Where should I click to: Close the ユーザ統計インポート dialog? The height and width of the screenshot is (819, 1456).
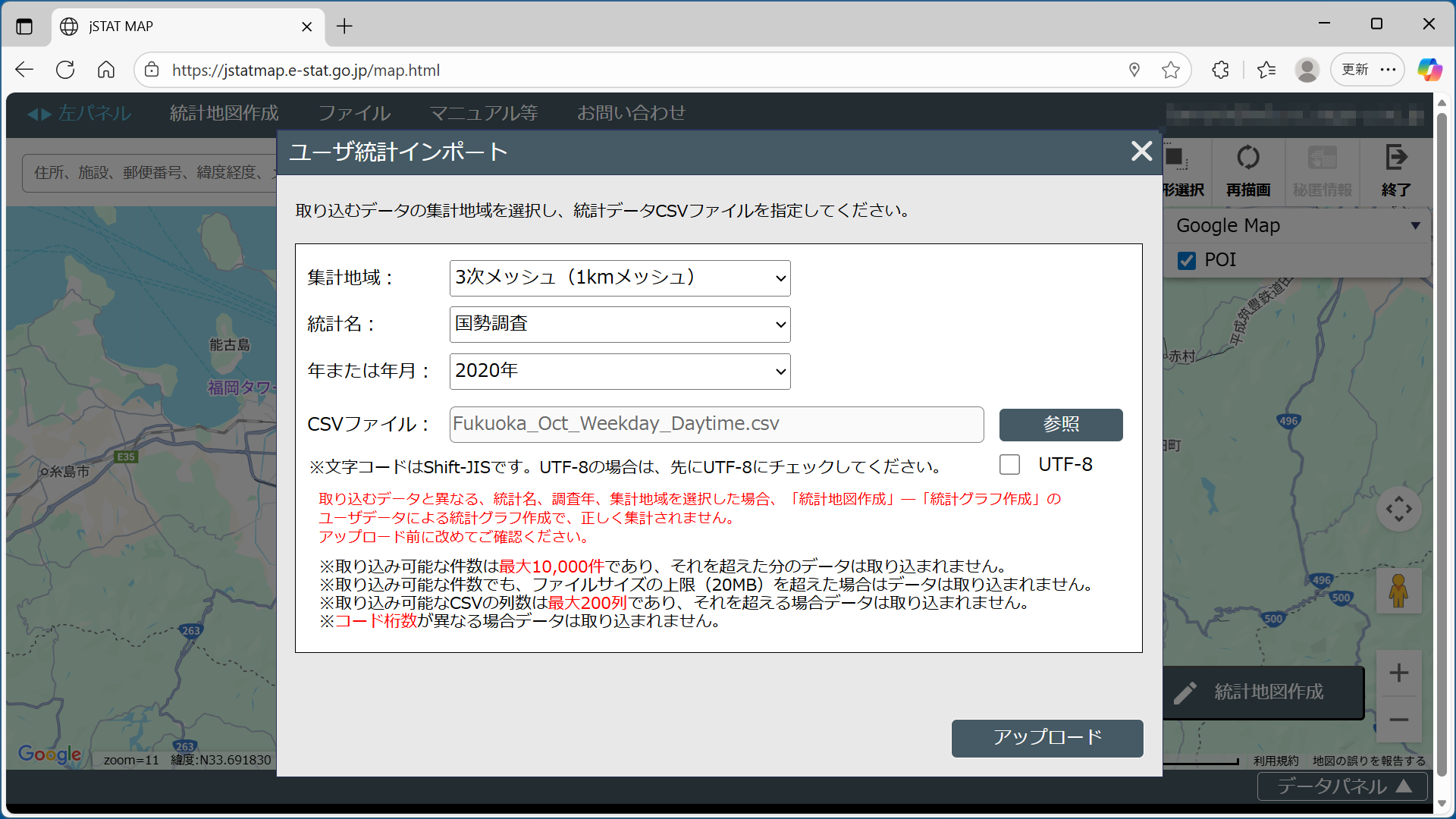click(x=1141, y=151)
